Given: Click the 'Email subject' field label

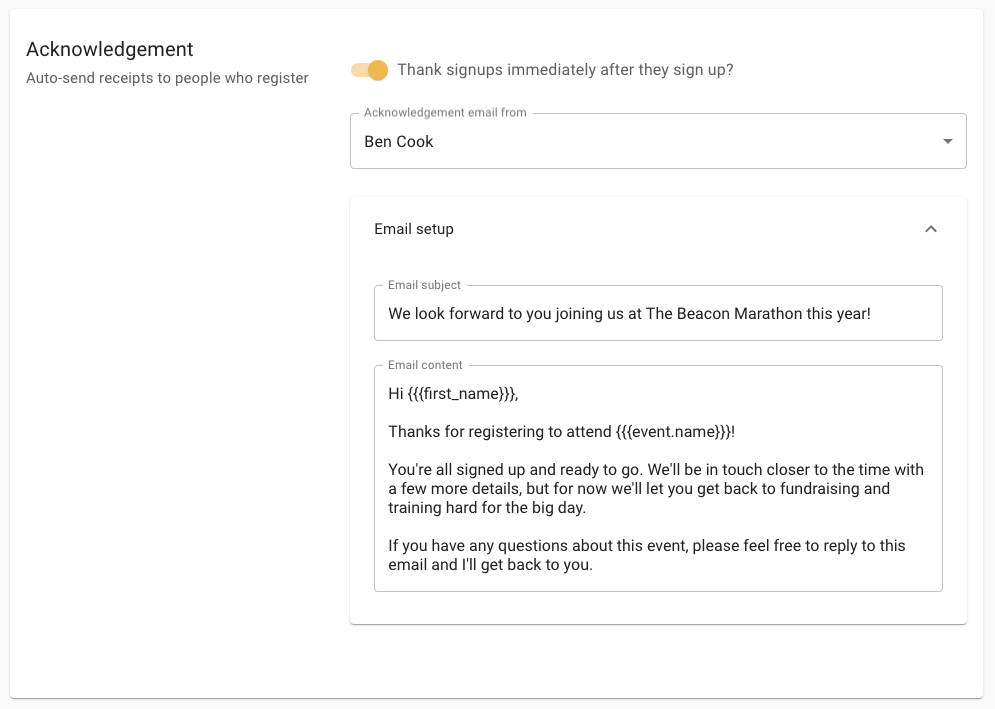Looking at the screenshot, I should pos(424,285).
